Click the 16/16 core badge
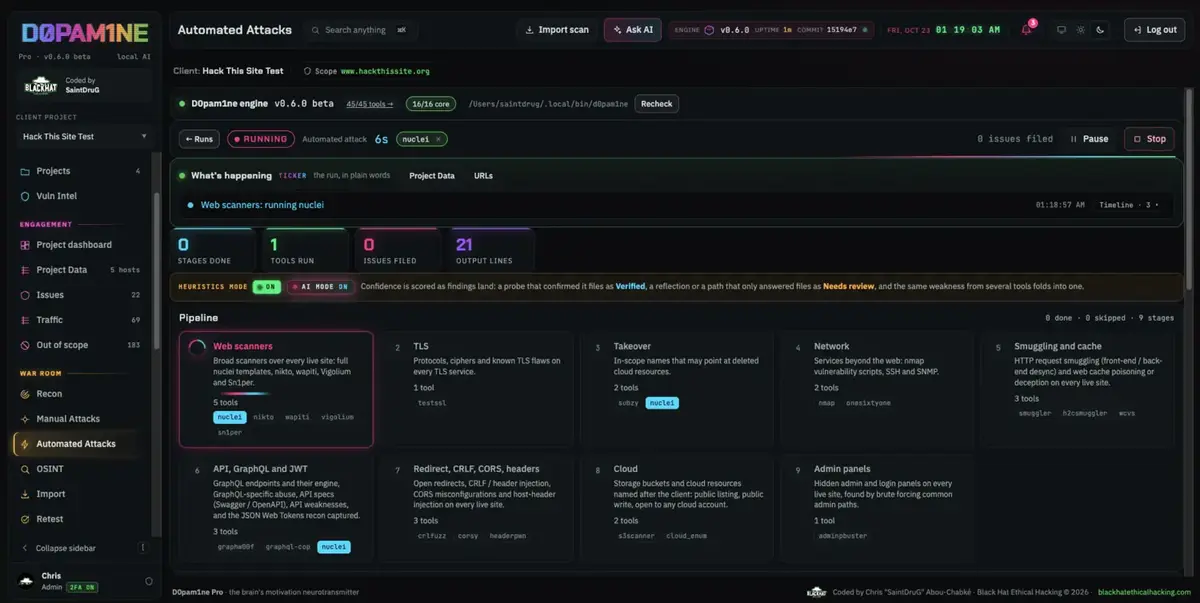 point(430,104)
